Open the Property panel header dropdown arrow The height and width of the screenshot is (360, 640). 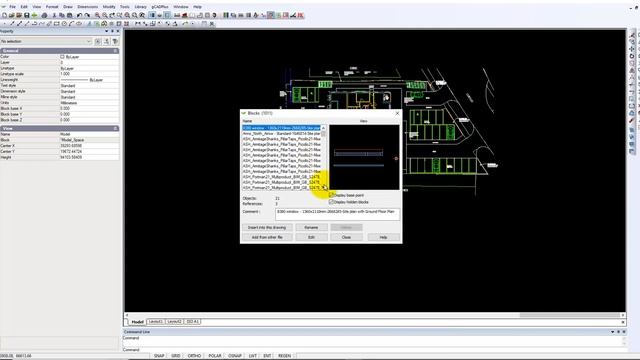107,31
